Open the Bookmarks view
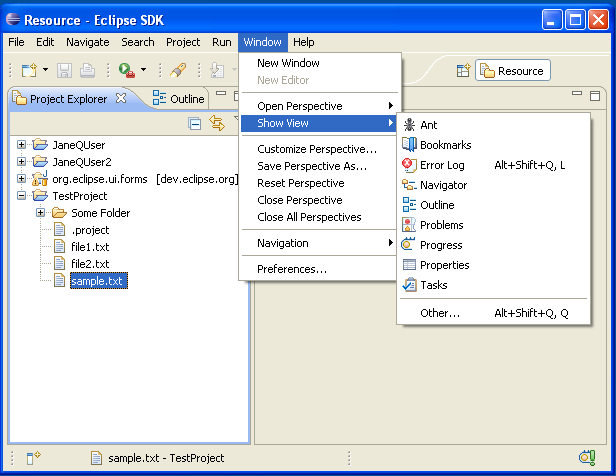Viewport: 616px width, 476px height. [x=445, y=145]
